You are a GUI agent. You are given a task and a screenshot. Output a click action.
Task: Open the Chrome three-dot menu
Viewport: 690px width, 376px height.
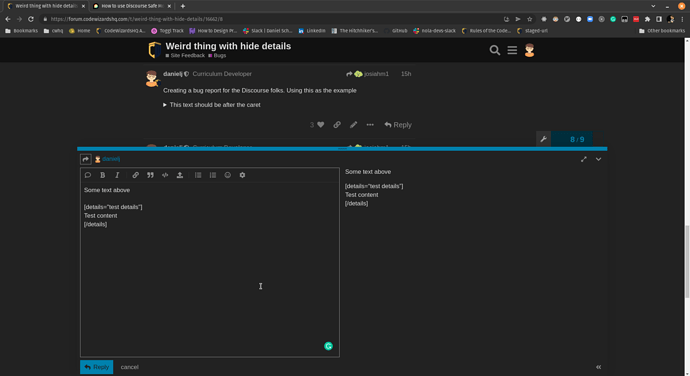point(682,19)
